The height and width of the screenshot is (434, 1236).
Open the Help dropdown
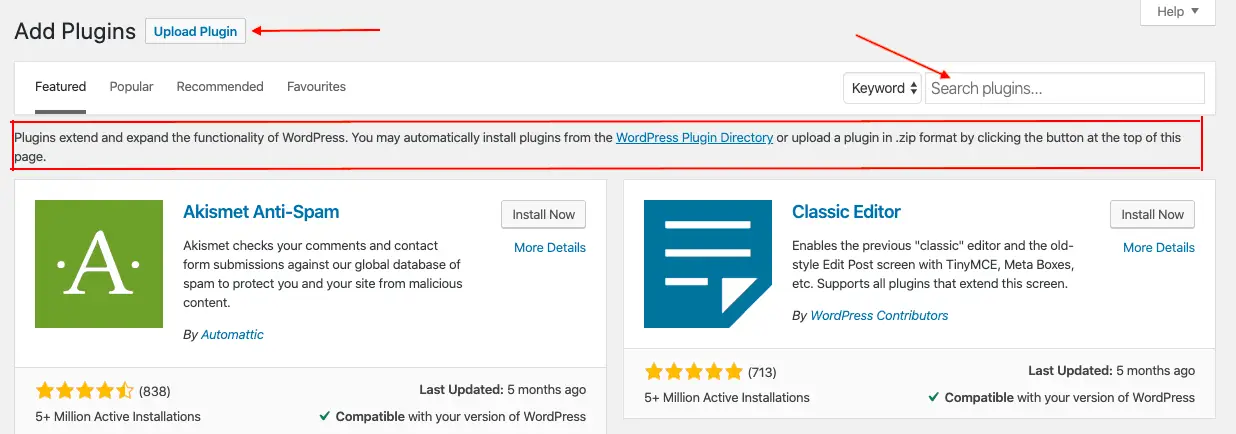pos(1177,11)
